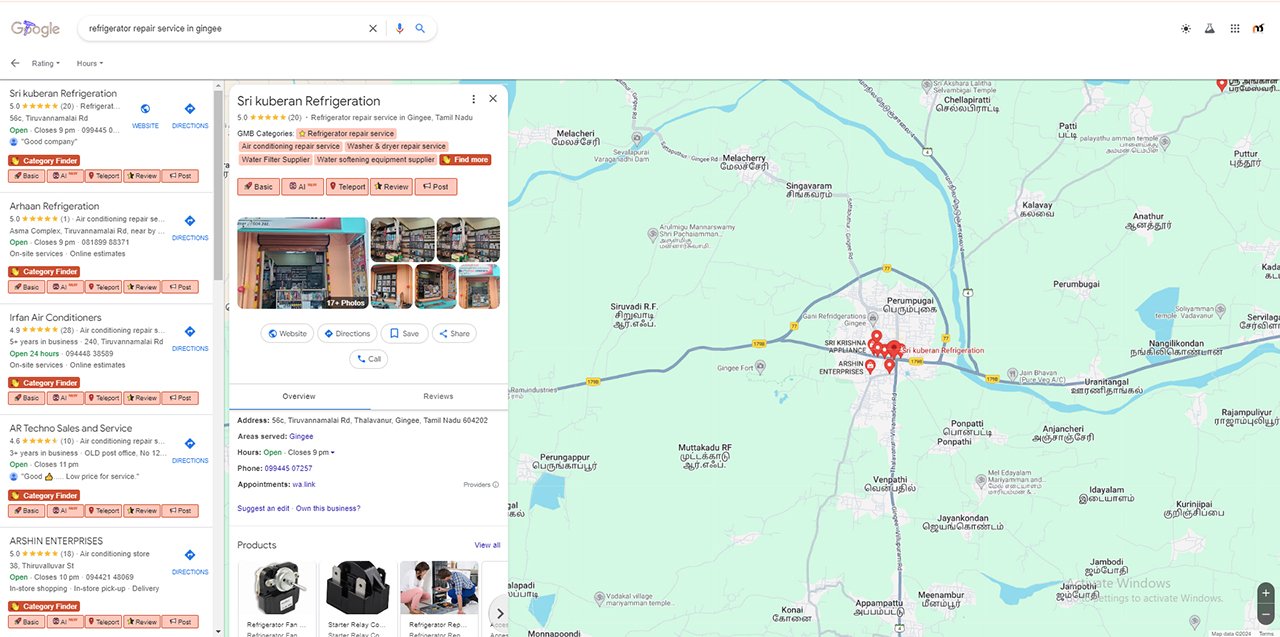Viewport: 1280px width, 637px height.
Task: Click Gingee areas served link
Action: [301, 436]
